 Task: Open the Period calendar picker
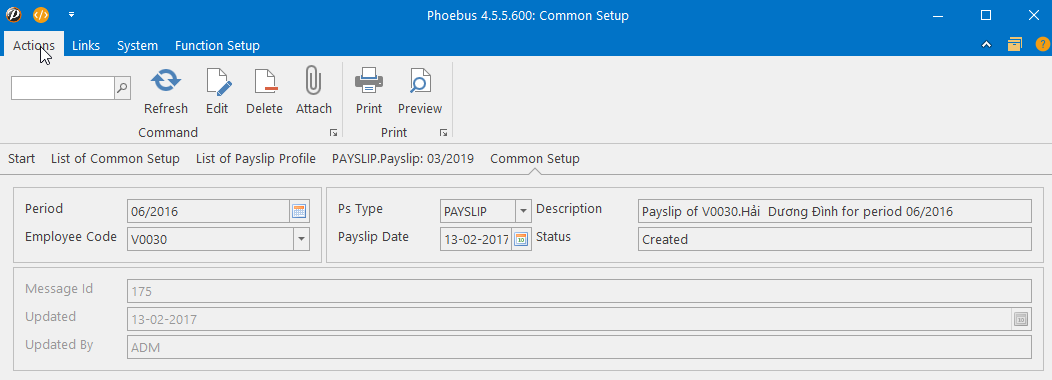[299, 211]
